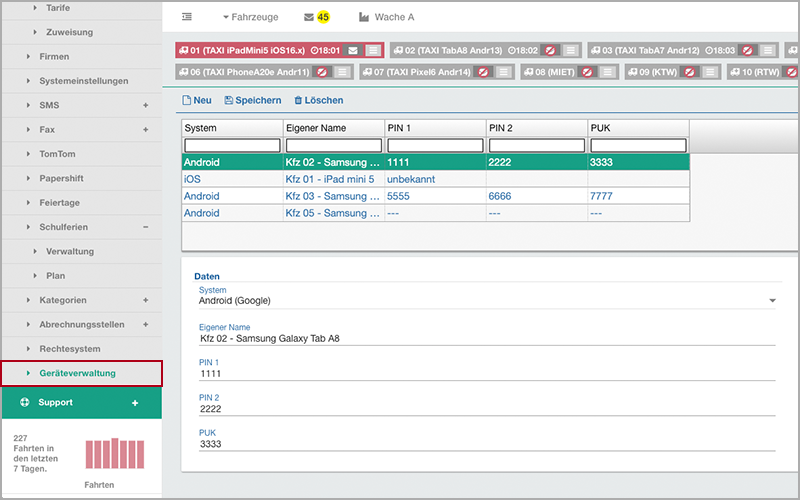Open Systemeinstellungen in the sidebar
The width and height of the screenshot is (800, 500).
coord(84,81)
